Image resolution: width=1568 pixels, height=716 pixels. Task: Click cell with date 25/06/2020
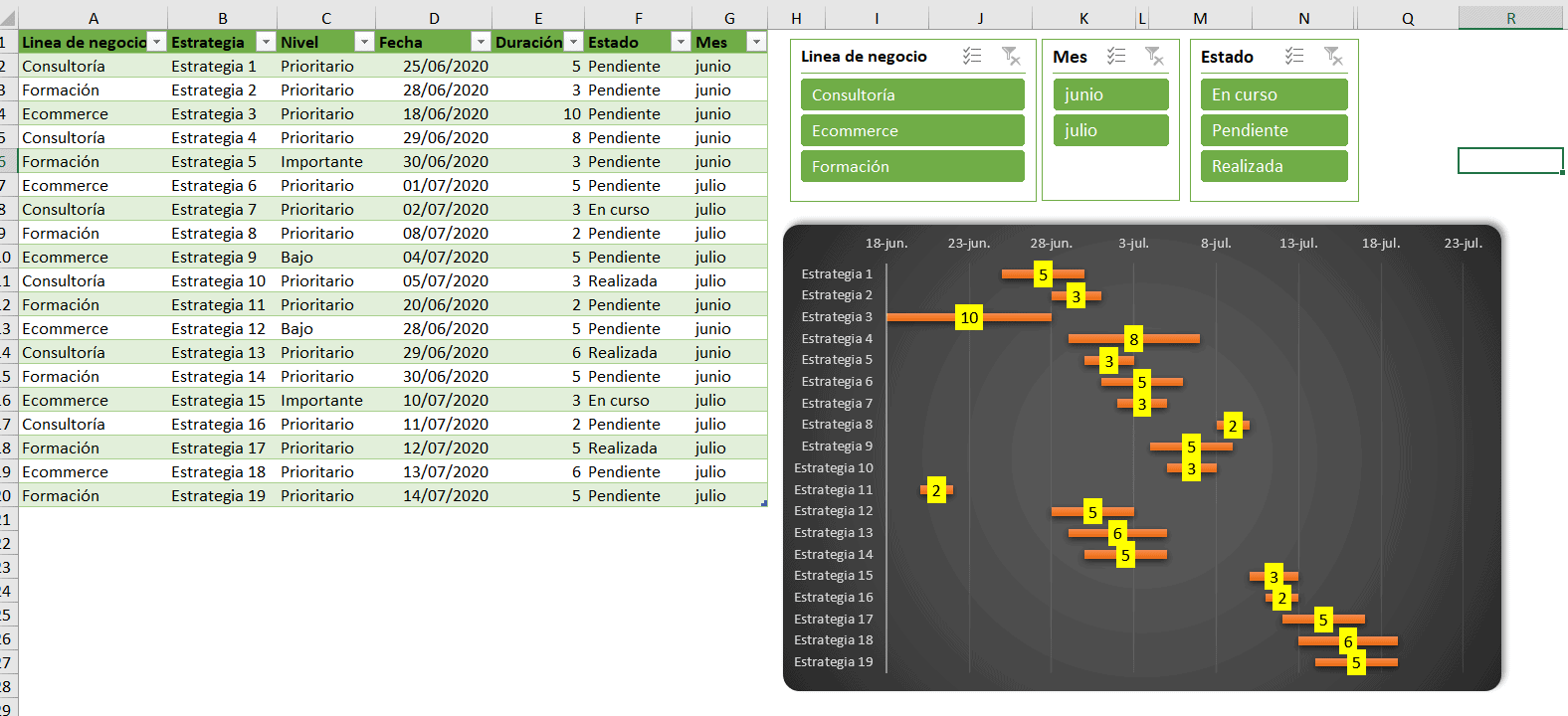(x=434, y=66)
